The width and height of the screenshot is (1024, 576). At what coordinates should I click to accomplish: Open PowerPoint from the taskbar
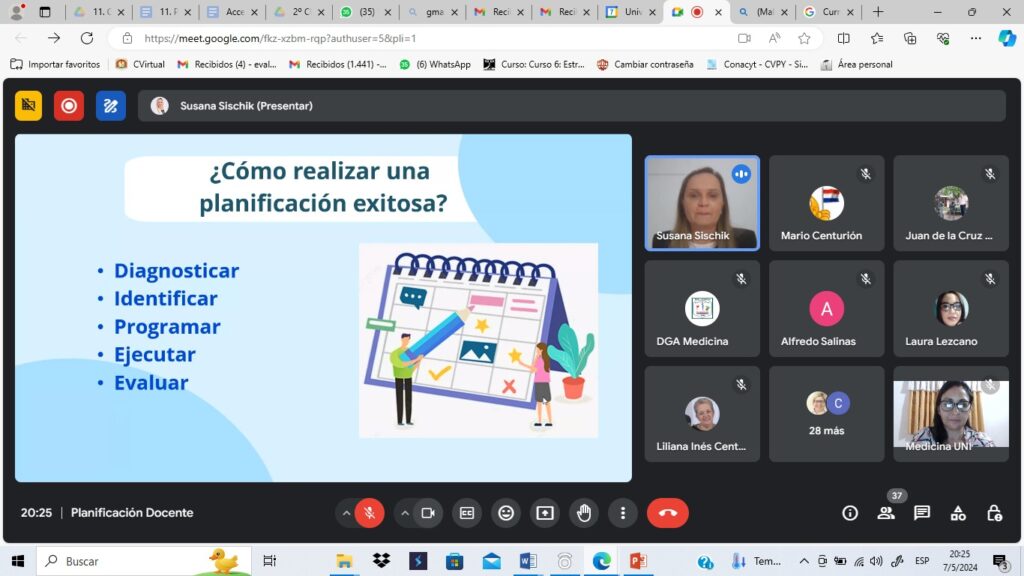[638, 561]
